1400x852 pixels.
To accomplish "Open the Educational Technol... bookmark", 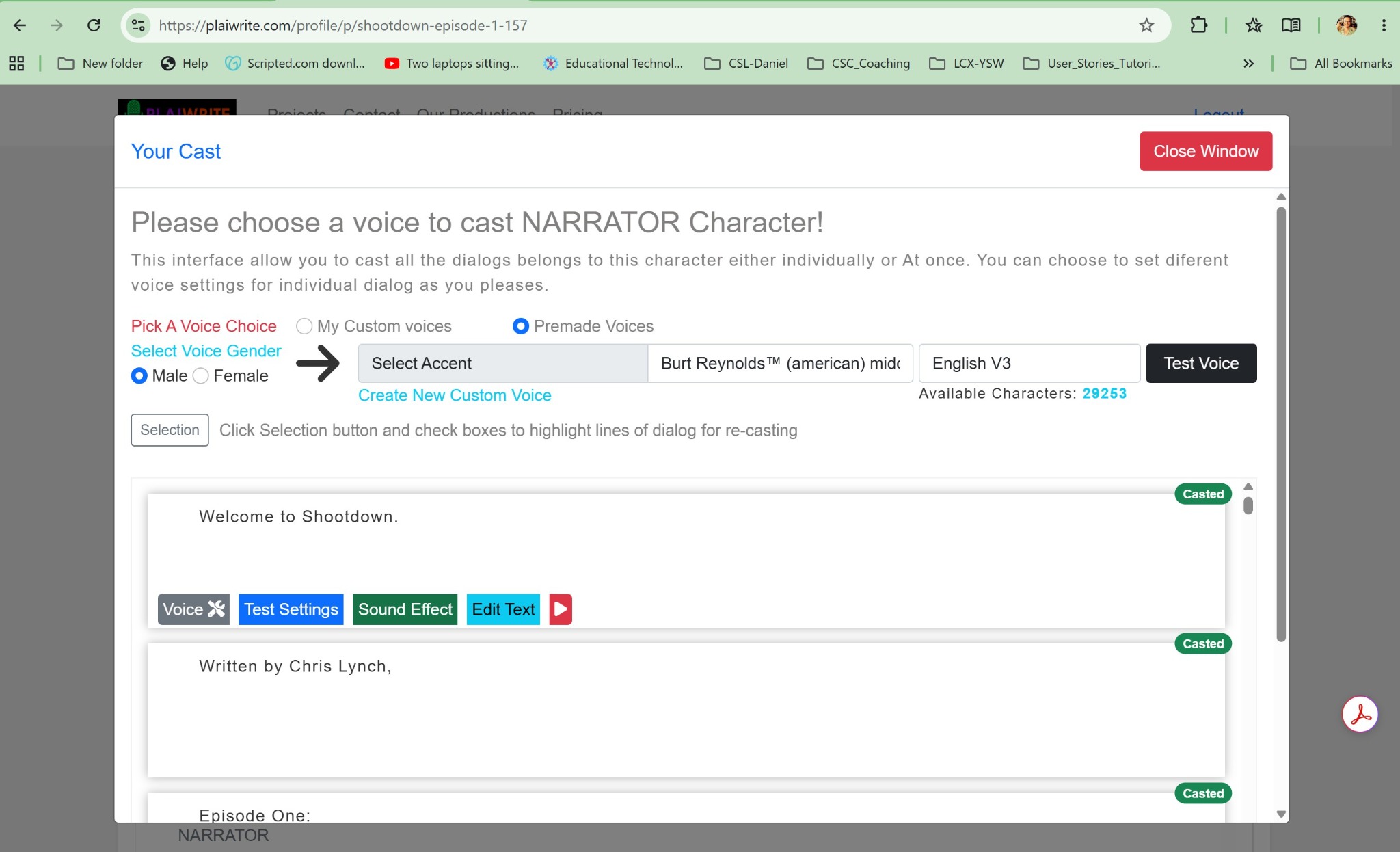I will (x=613, y=64).
